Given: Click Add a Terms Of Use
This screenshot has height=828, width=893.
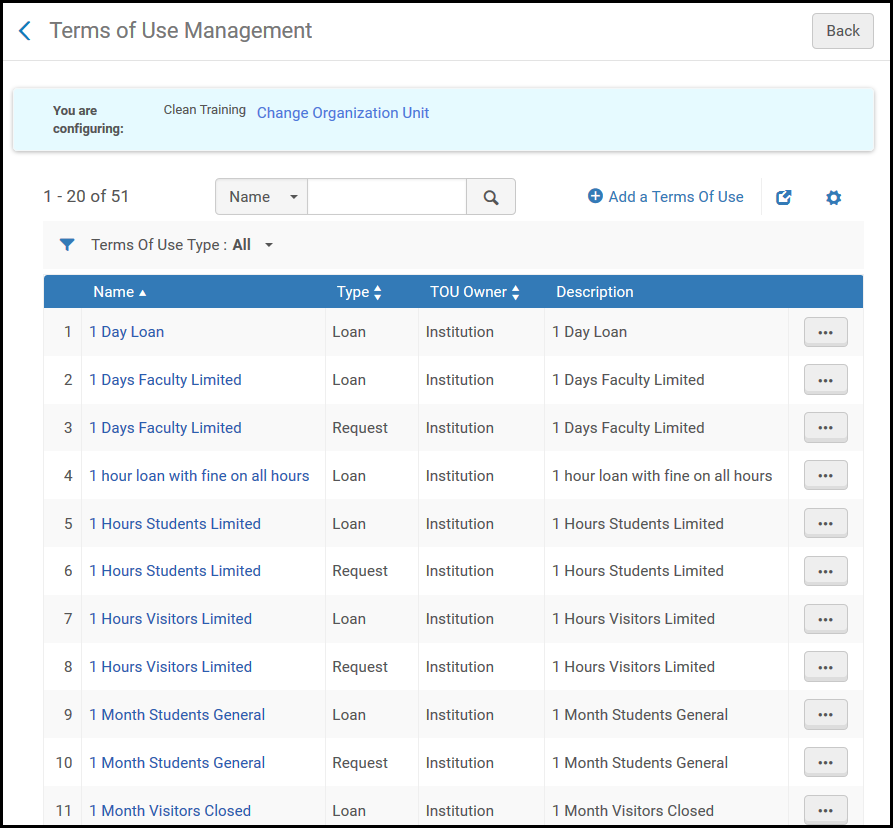Looking at the screenshot, I should pyautogui.click(x=665, y=197).
